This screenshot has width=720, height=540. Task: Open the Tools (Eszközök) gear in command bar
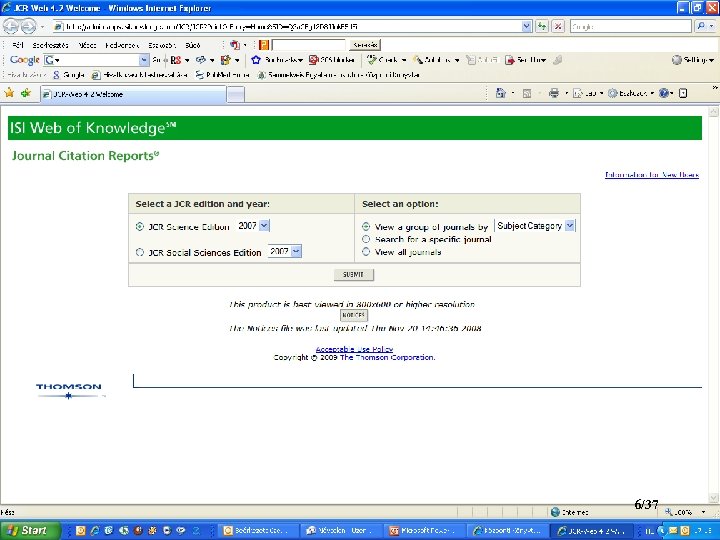coord(613,93)
